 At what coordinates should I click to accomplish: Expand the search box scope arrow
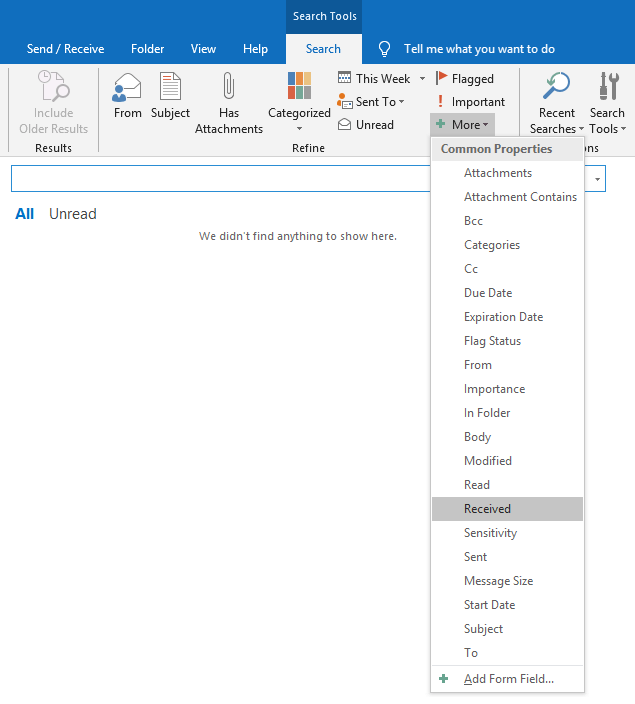pos(597,179)
